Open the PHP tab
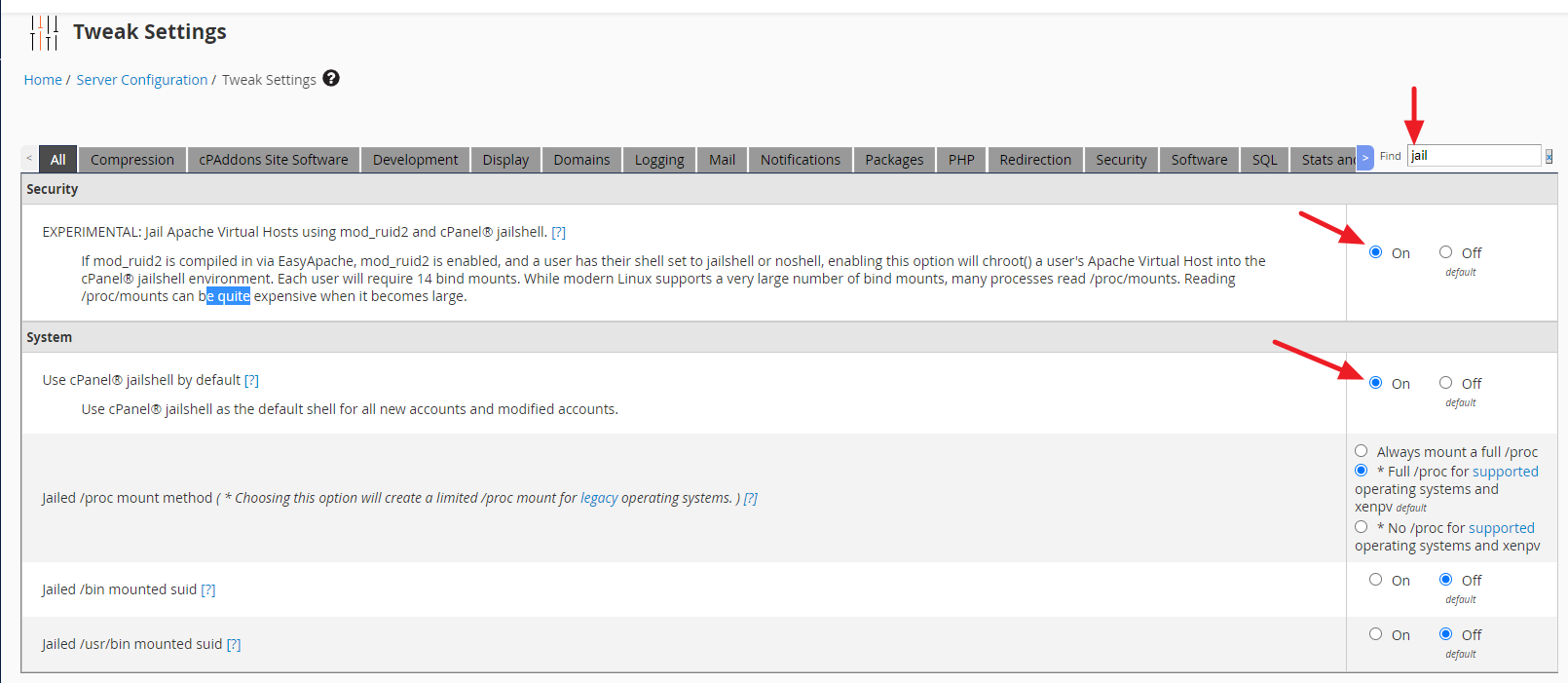Viewport: 1568px width, 683px height. coord(960,160)
